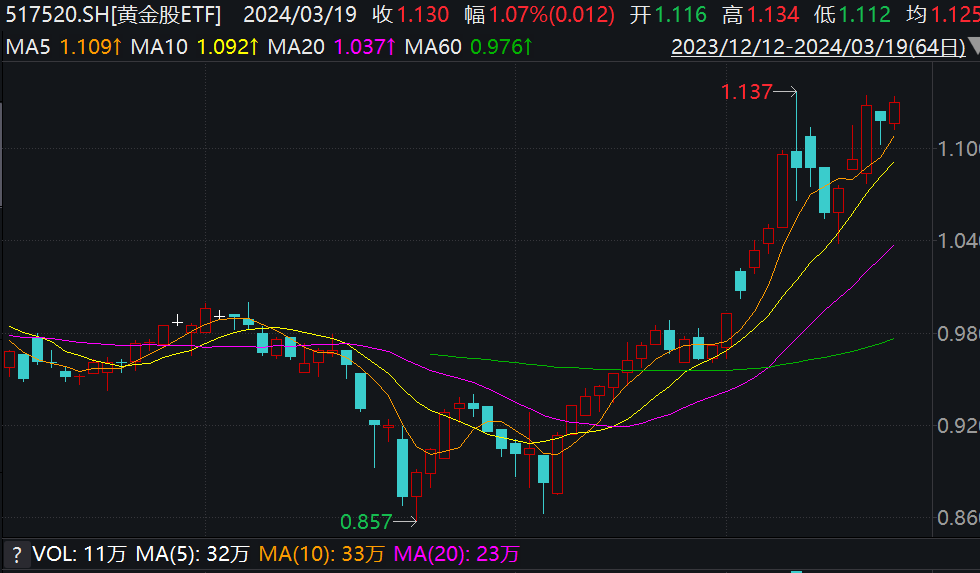Viewport: 980px width, 573px height.
Task: Select the MA10 1.092 indicator label
Action: pyautogui.click(x=194, y=47)
